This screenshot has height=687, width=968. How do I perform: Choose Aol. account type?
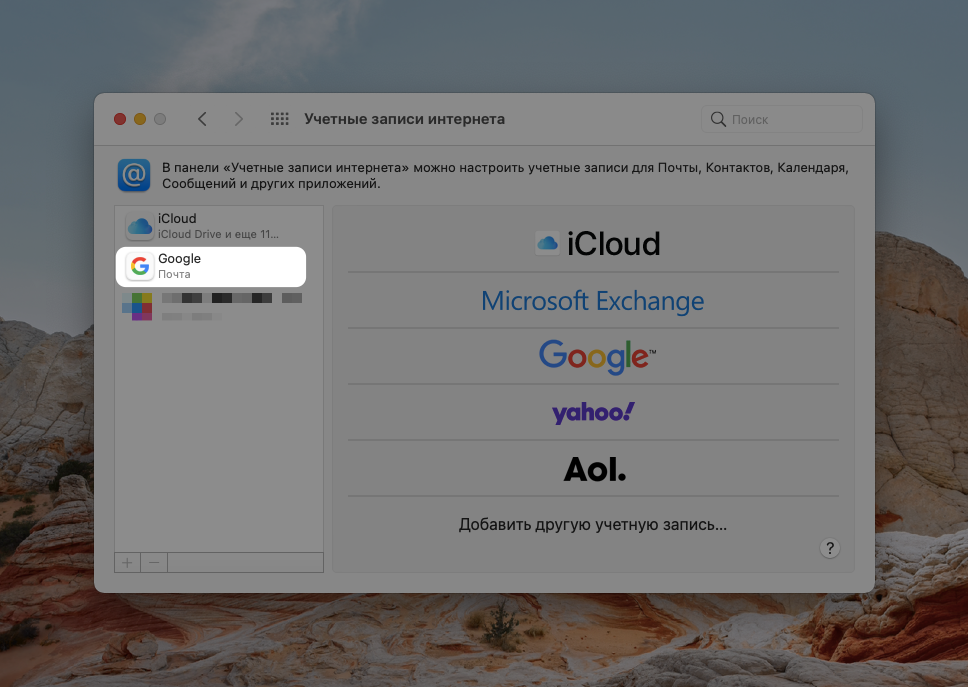[593, 468]
